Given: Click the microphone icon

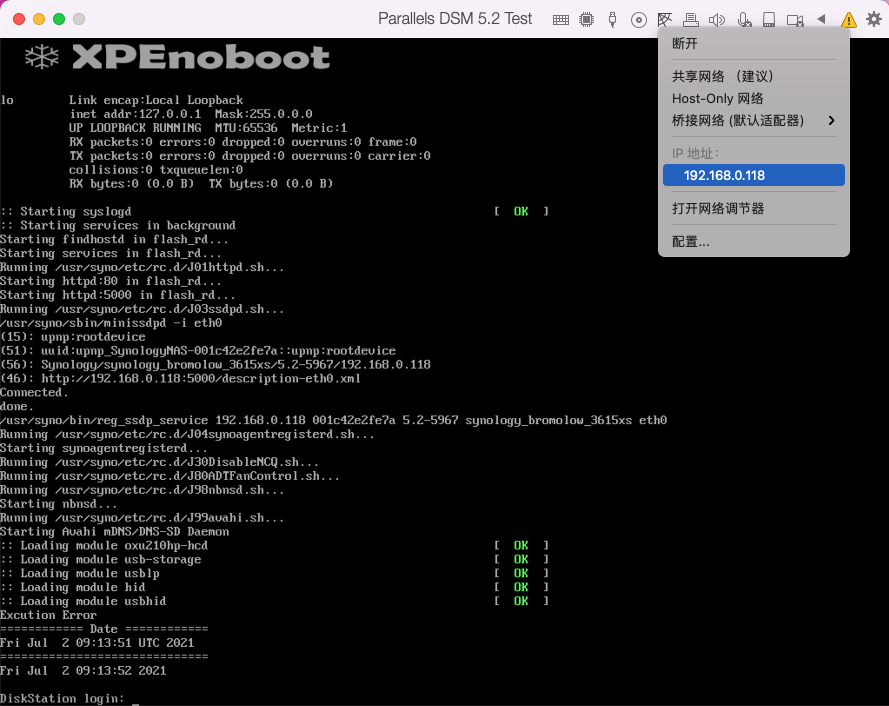Looking at the screenshot, I should point(744,20).
